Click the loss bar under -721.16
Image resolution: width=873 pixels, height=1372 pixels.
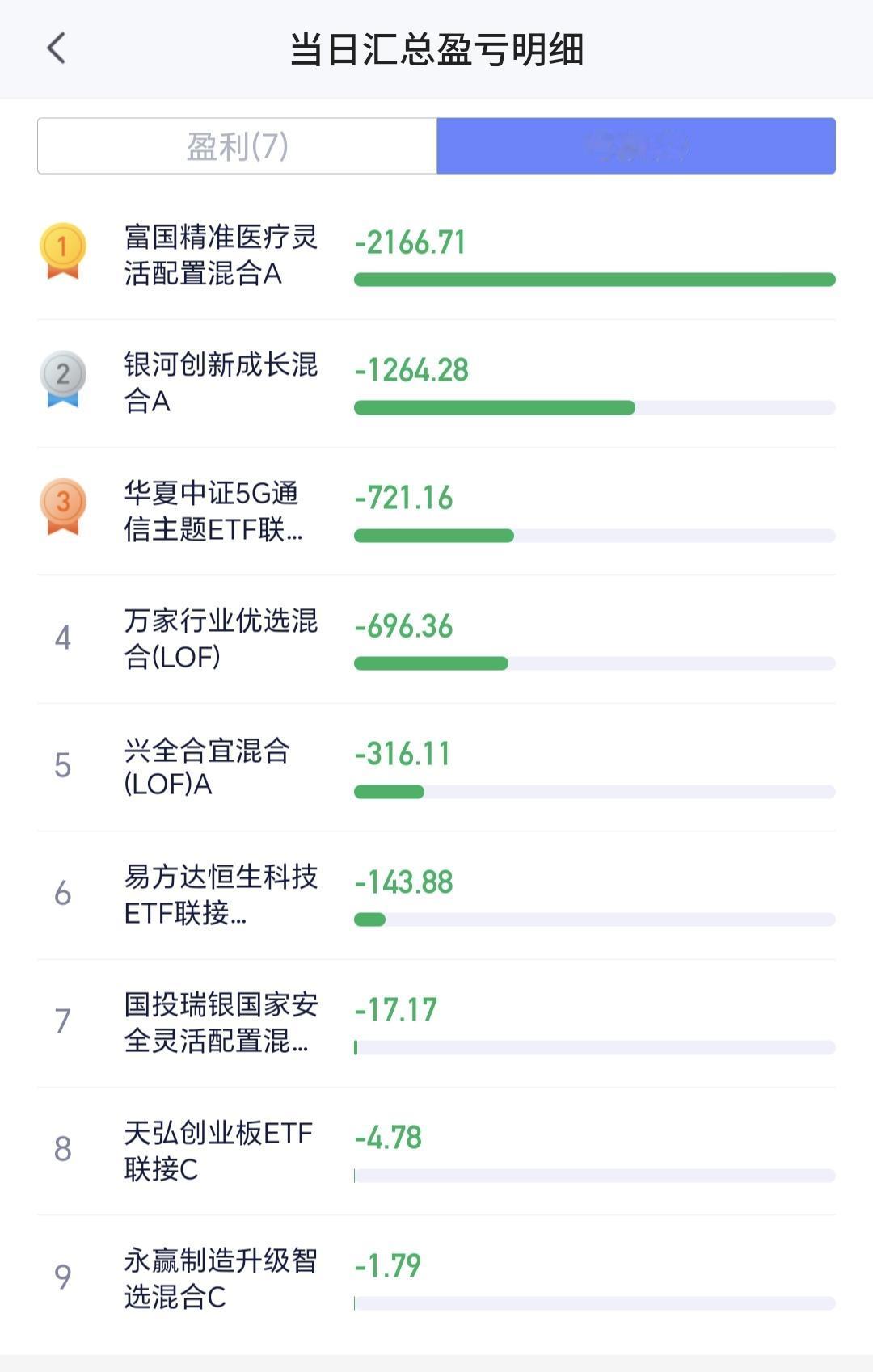595,536
